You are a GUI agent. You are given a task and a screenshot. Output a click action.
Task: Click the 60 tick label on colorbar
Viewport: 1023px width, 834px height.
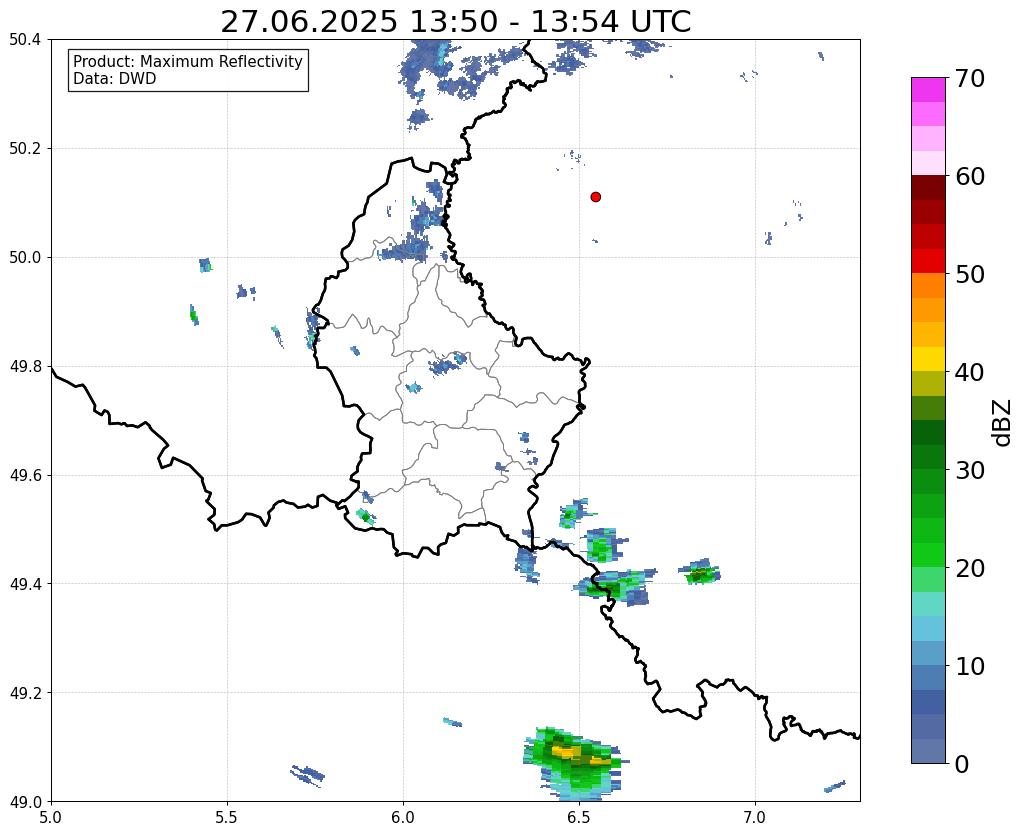[x=970, y=176]
